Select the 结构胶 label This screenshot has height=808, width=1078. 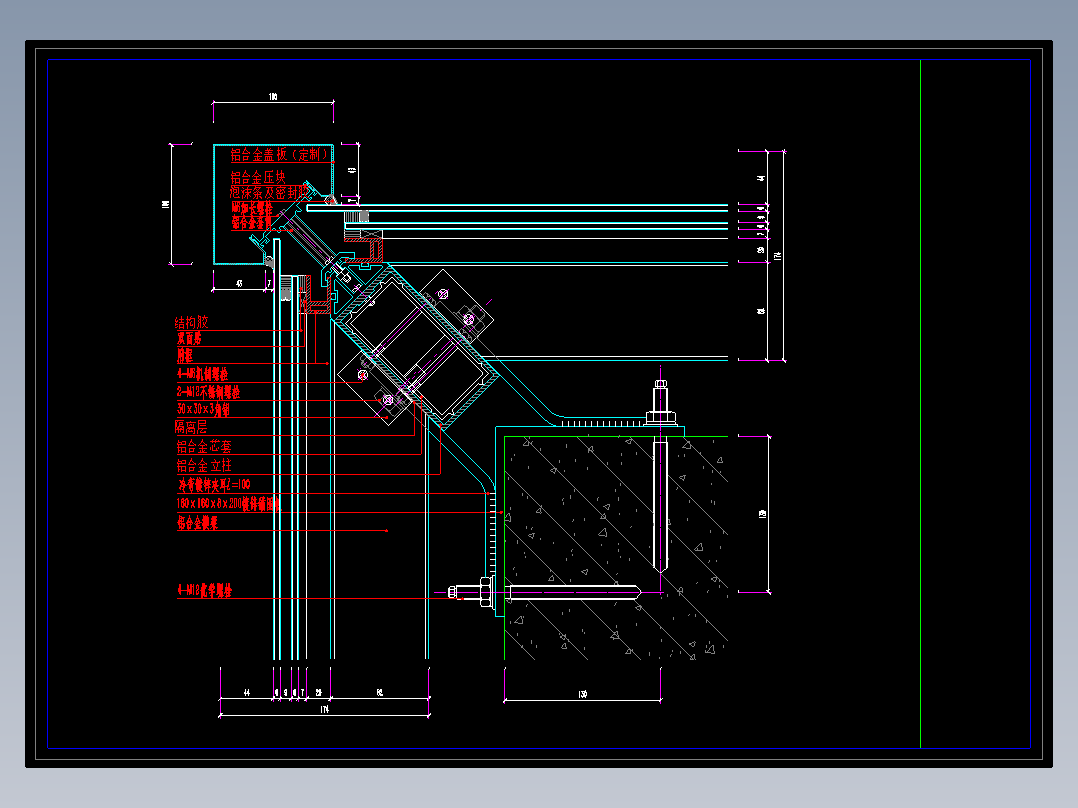pyautogui.click(x=191, y=322)
